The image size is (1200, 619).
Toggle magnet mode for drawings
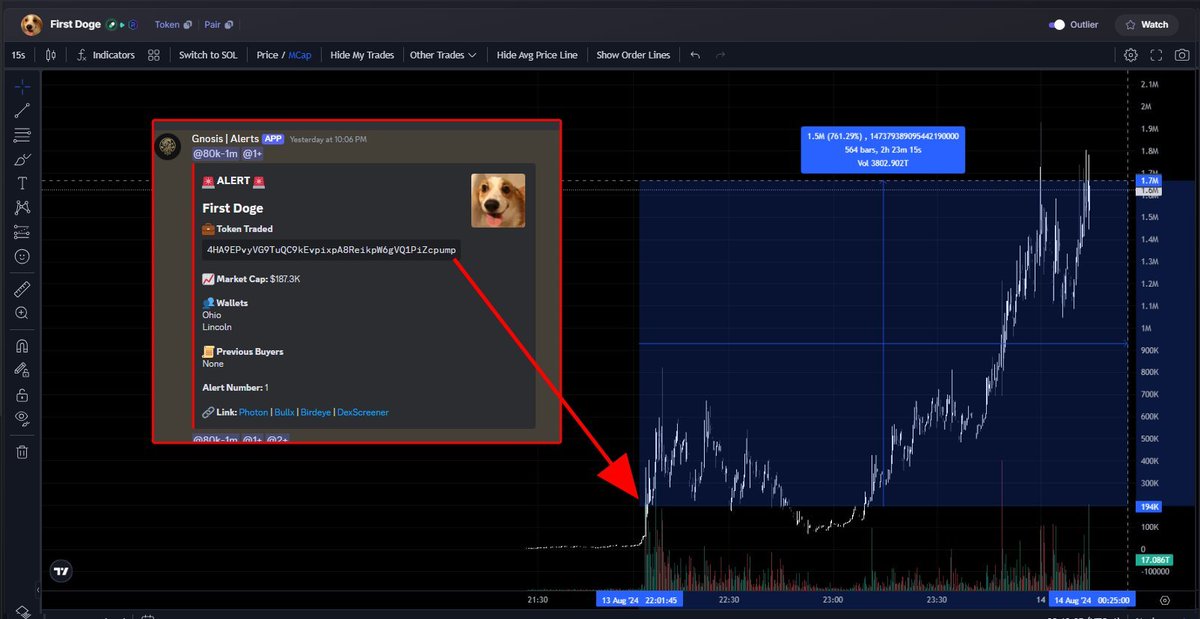coord(22,346)
